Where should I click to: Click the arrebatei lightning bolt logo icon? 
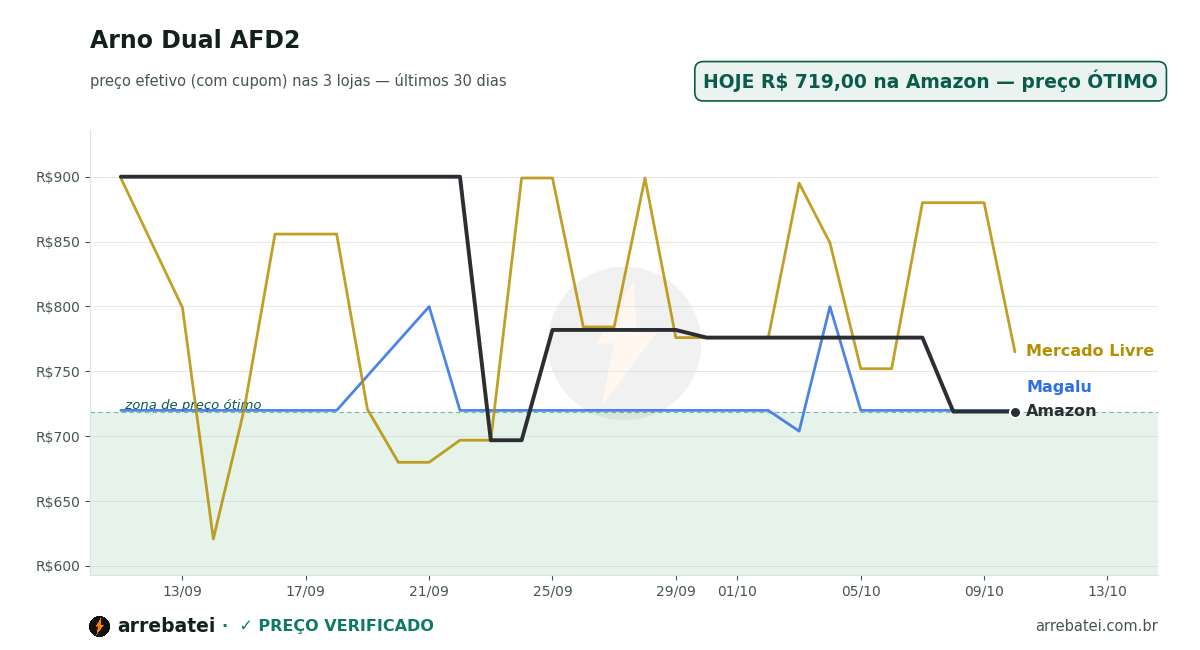coord(99,626)
